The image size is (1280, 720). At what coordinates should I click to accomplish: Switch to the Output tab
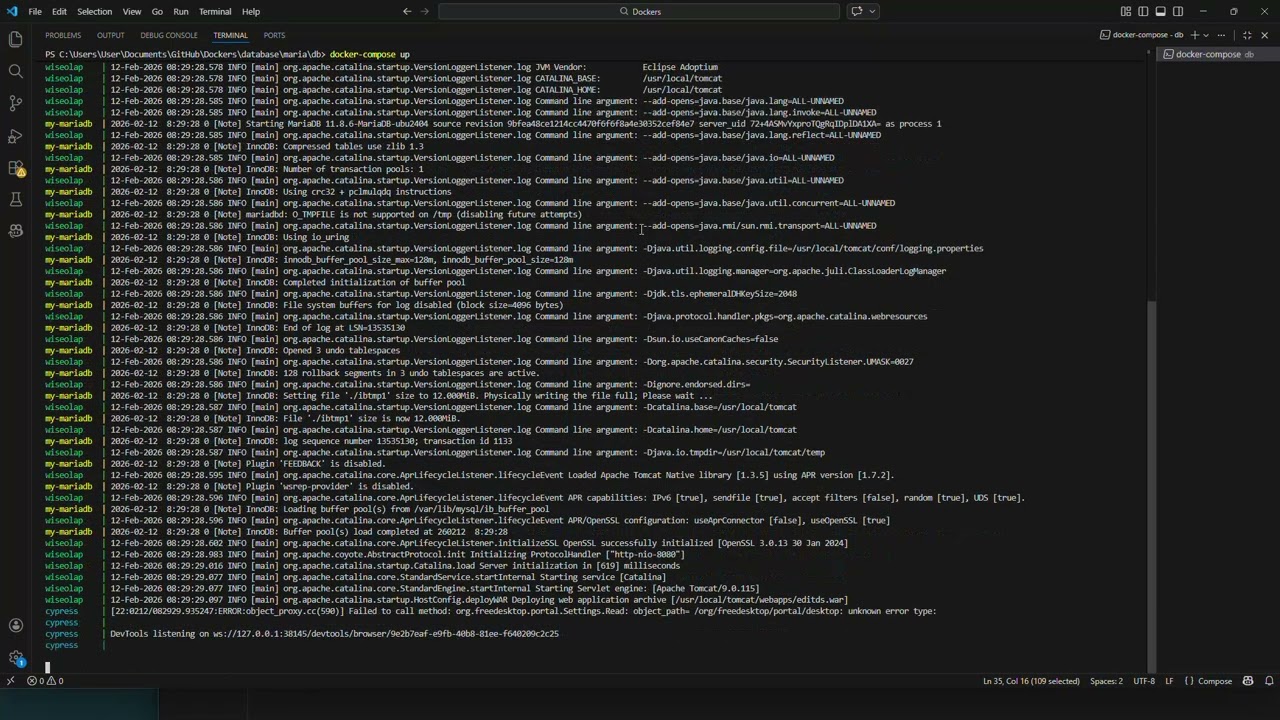[111, 35]
